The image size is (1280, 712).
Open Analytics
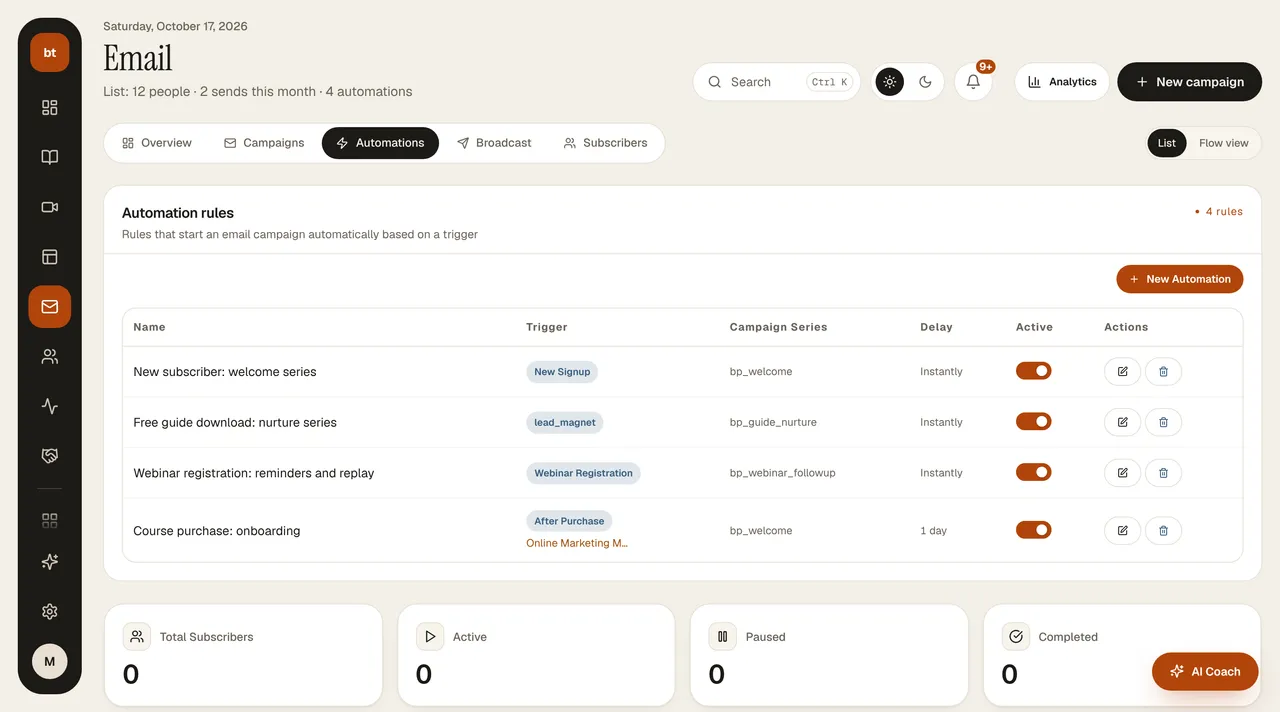(1062, 82)
